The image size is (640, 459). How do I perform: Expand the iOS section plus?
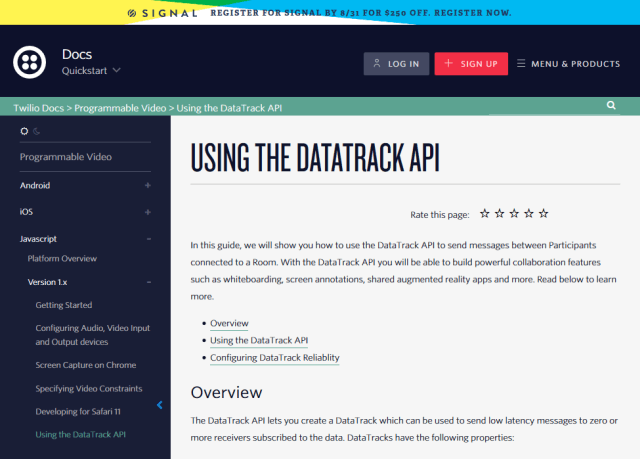[x=148, y=212]
